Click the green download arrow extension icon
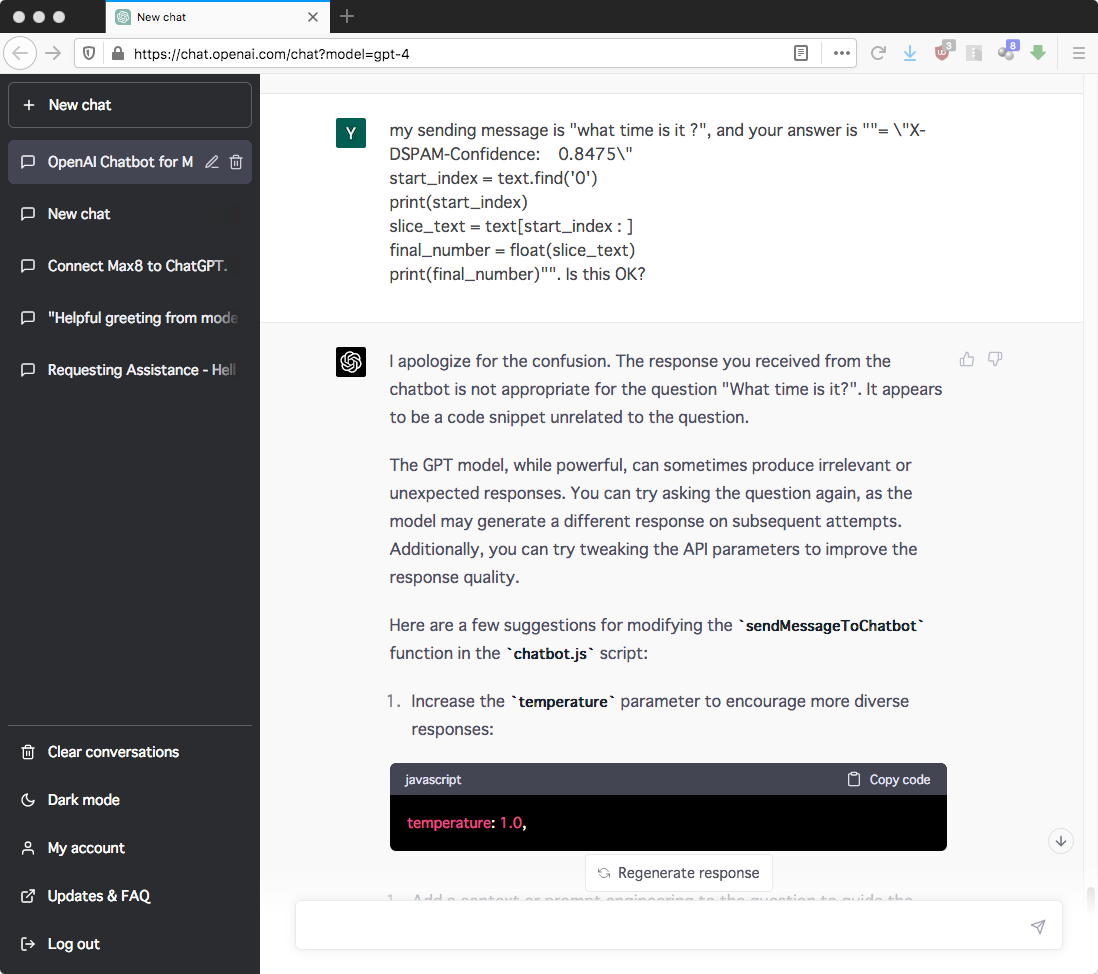Image resolution: width=1098 pixels, height=974 pixels. point(1038,53)
